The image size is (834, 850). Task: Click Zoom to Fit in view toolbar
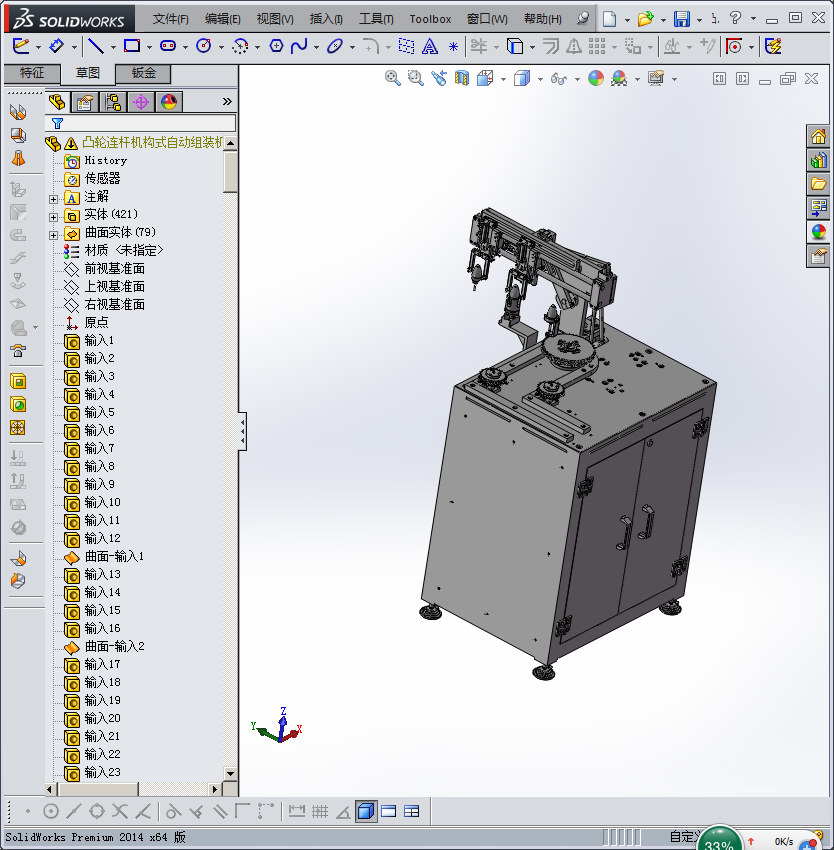[393, 79]
